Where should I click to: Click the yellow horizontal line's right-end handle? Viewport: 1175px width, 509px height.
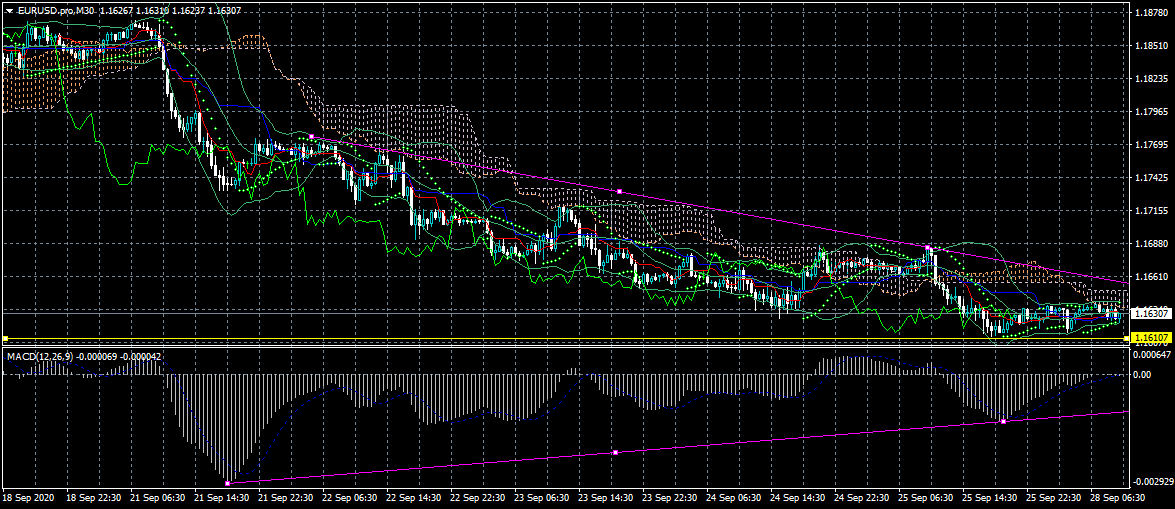(x=1126, y=339)
